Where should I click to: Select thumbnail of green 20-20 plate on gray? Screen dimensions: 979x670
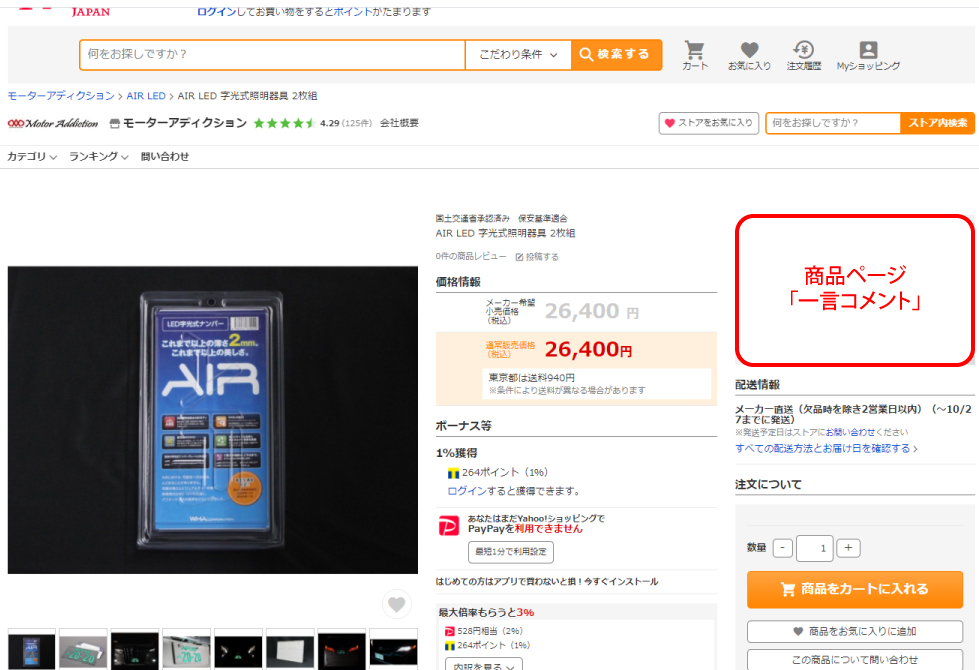coord(83,650)
